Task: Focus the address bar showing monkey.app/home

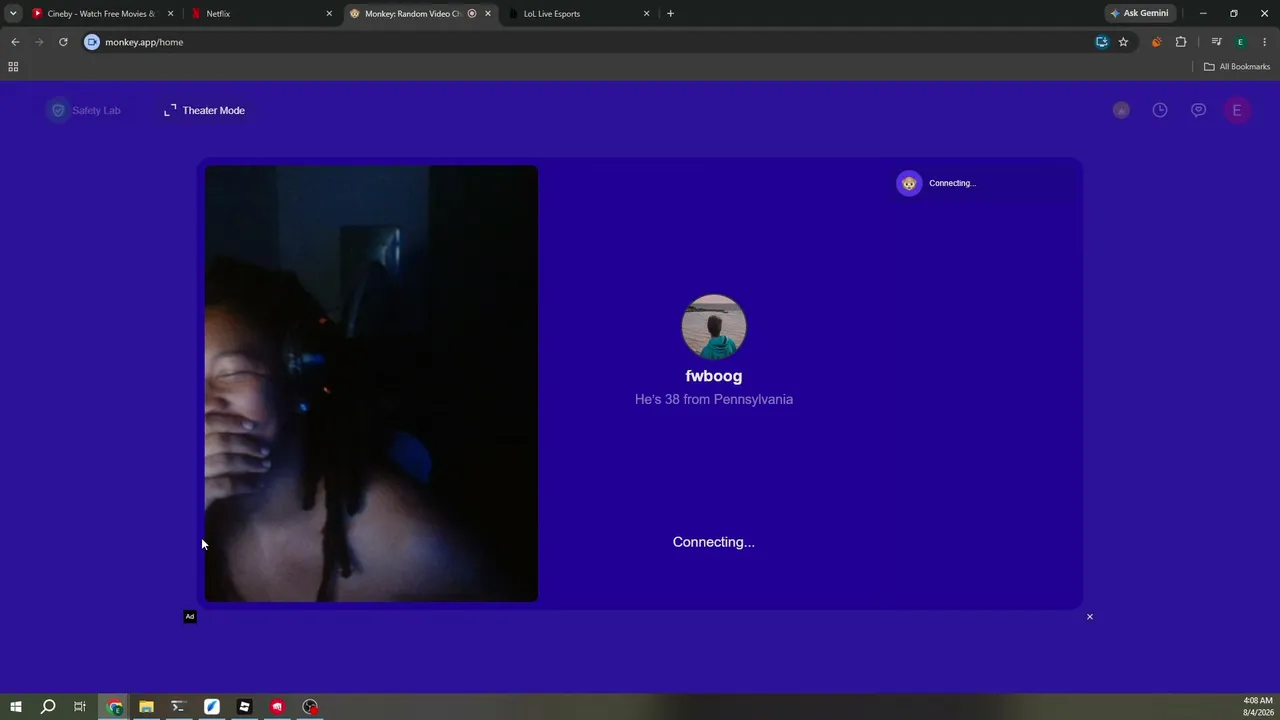Action: [x=590, y=42]
